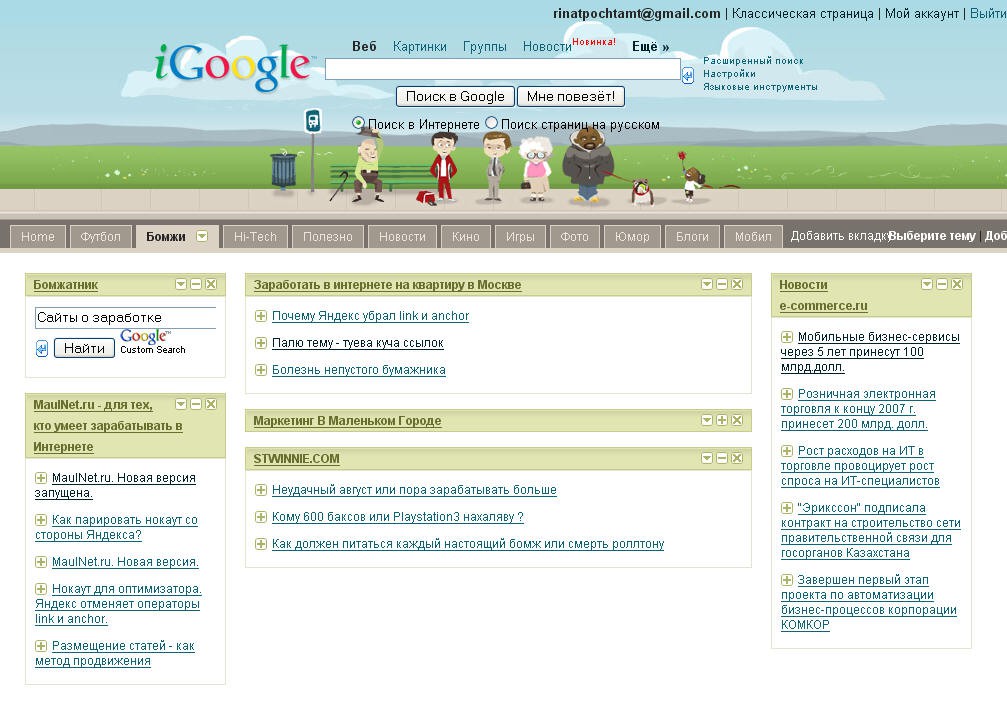The image size is (1007, 703).
Task: Minimize the Заработать в интернете gadget
Action: (722, 284)
